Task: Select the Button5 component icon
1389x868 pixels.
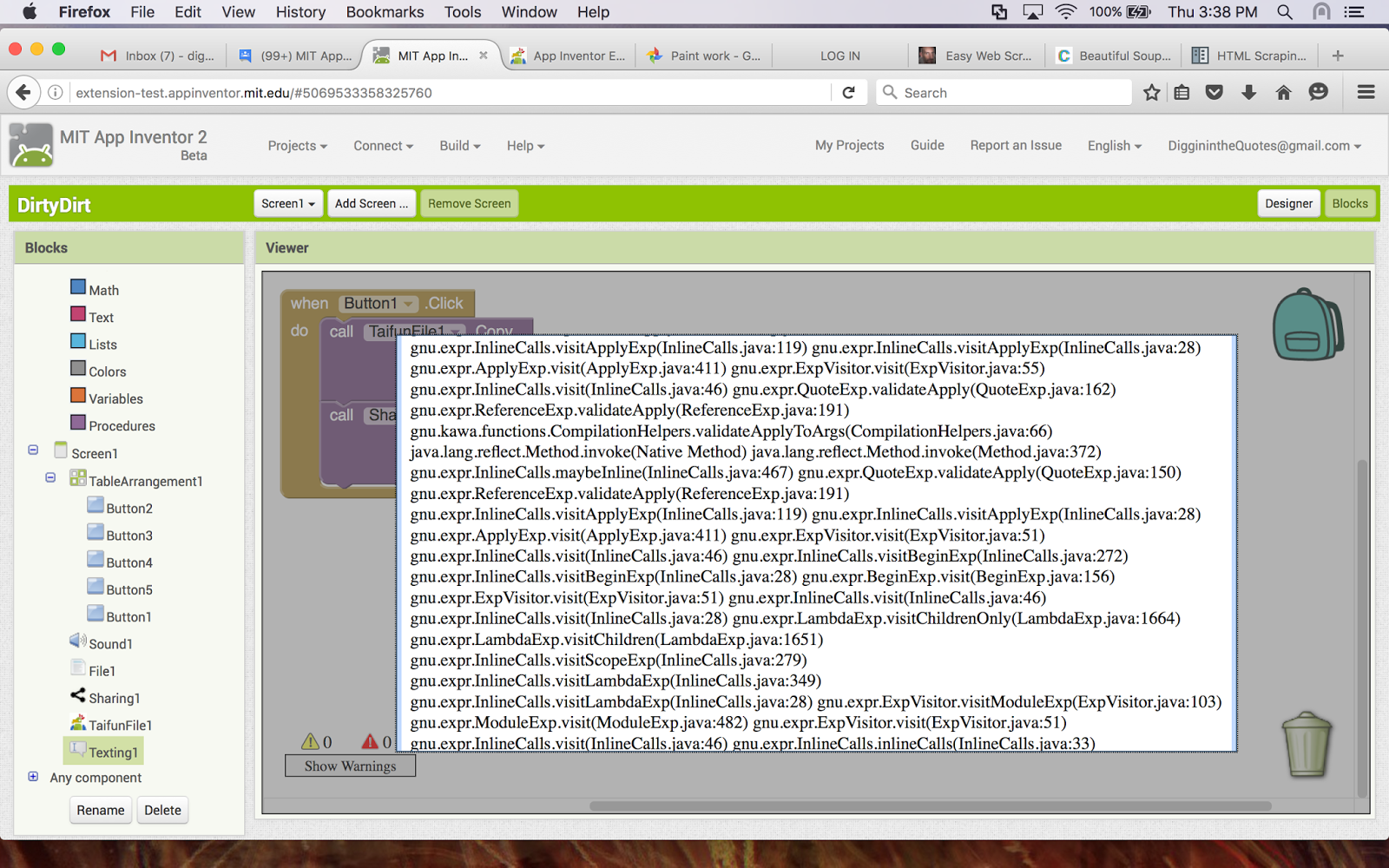Action: [x=95, y=585]
